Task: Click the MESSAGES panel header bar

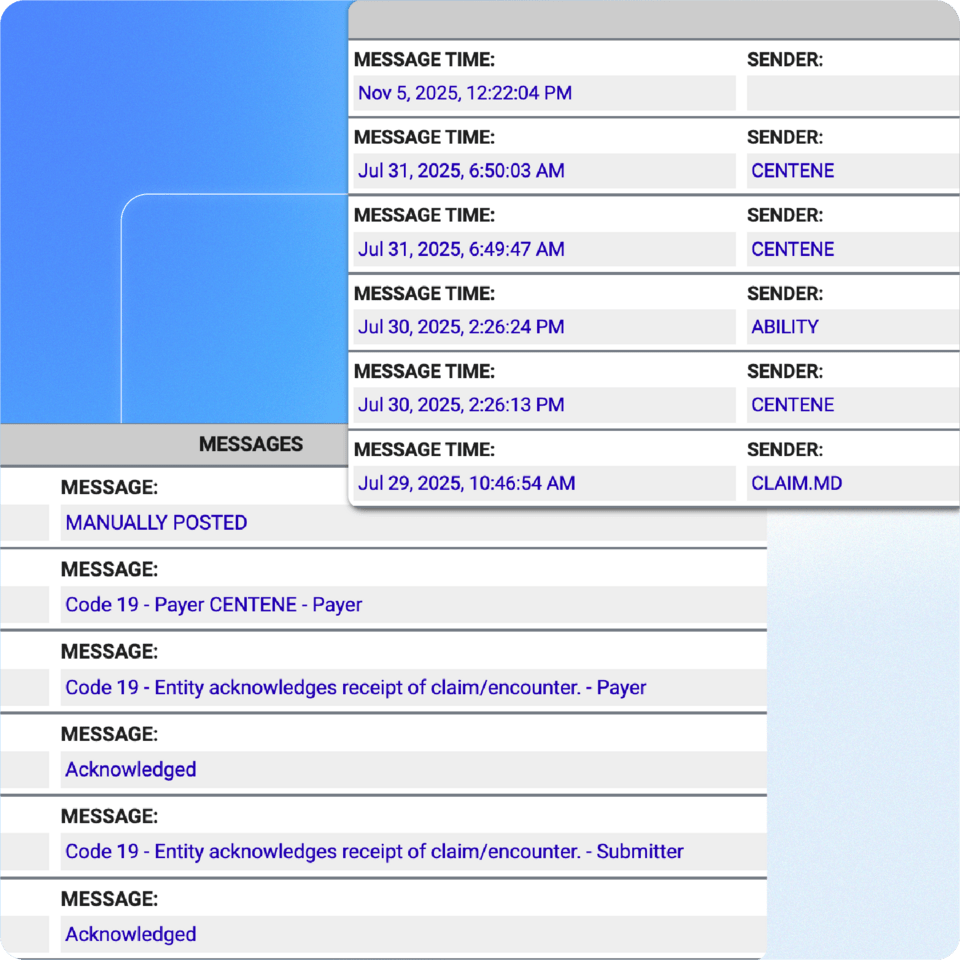Action: (x=250, y=444)
